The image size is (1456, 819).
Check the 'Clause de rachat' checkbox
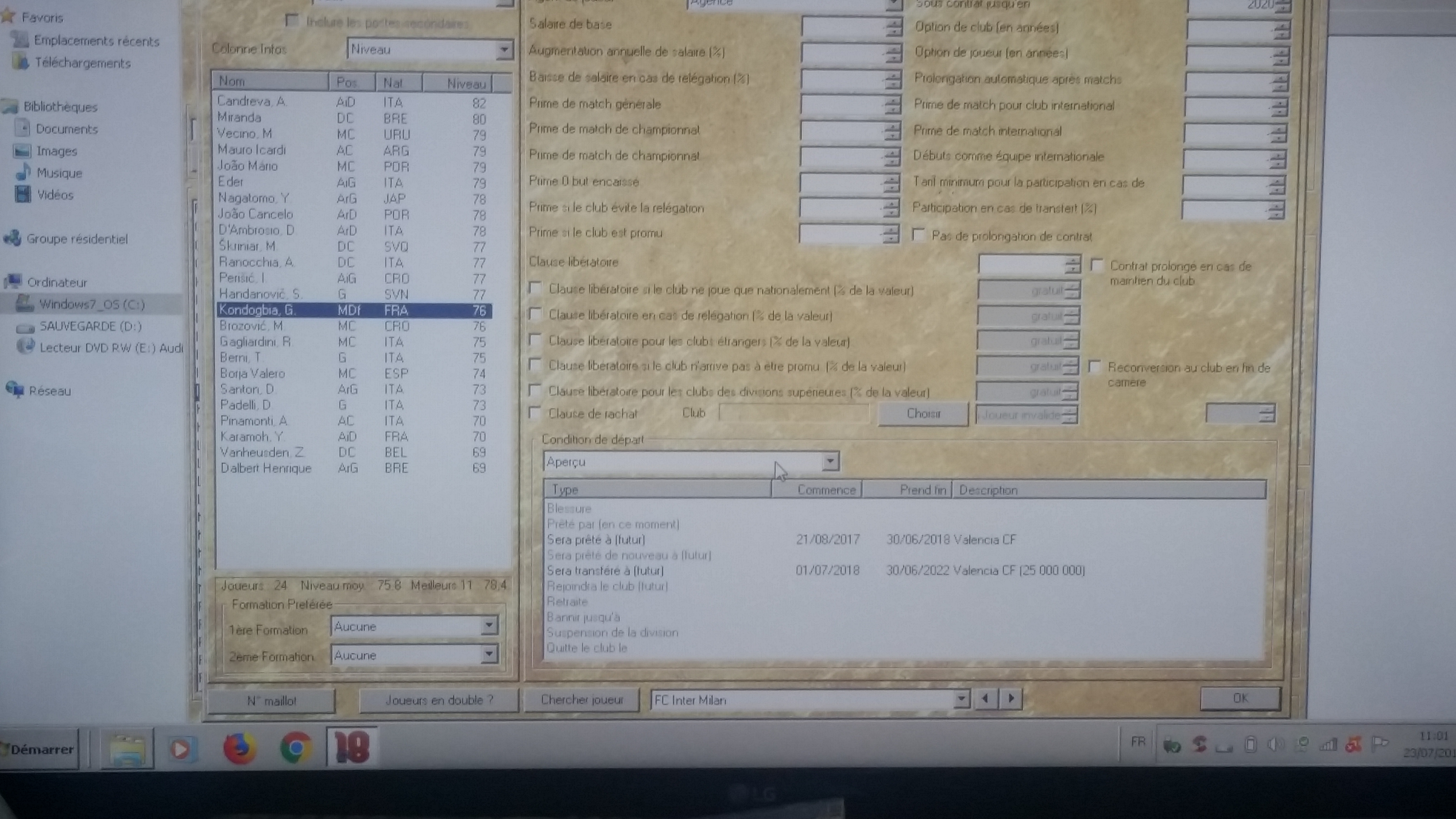click(535, 413)
